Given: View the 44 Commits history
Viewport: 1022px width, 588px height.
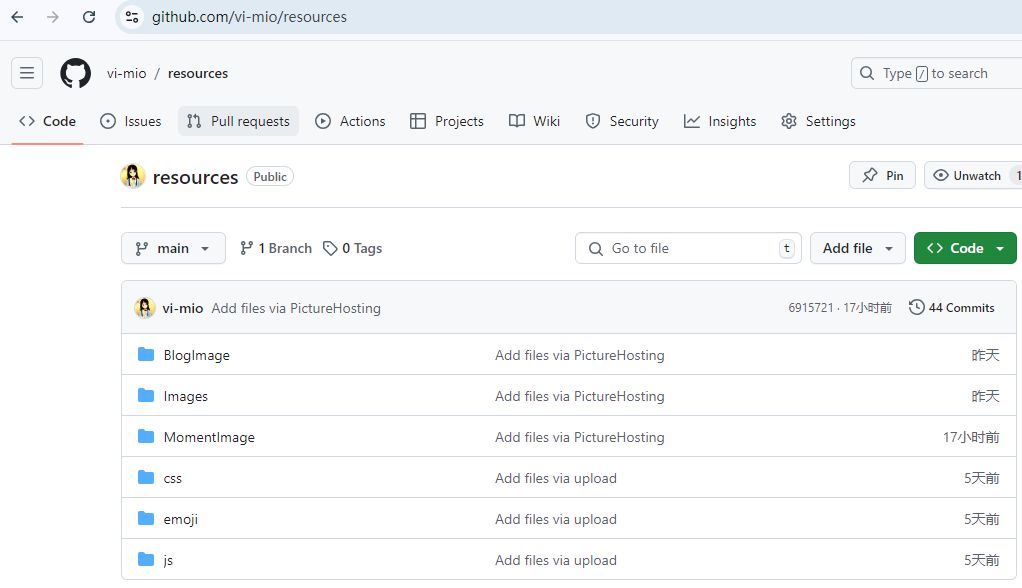Looking at the screenshot, I should point(952,308).
